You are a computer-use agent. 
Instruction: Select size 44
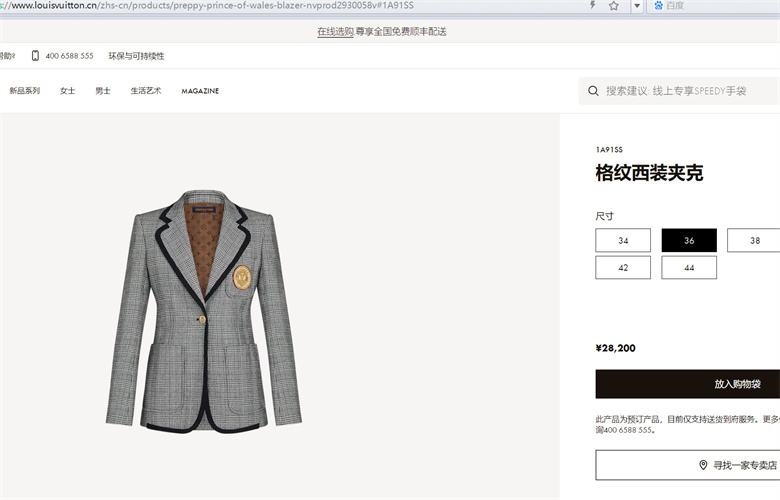click(x=689, y=268)
